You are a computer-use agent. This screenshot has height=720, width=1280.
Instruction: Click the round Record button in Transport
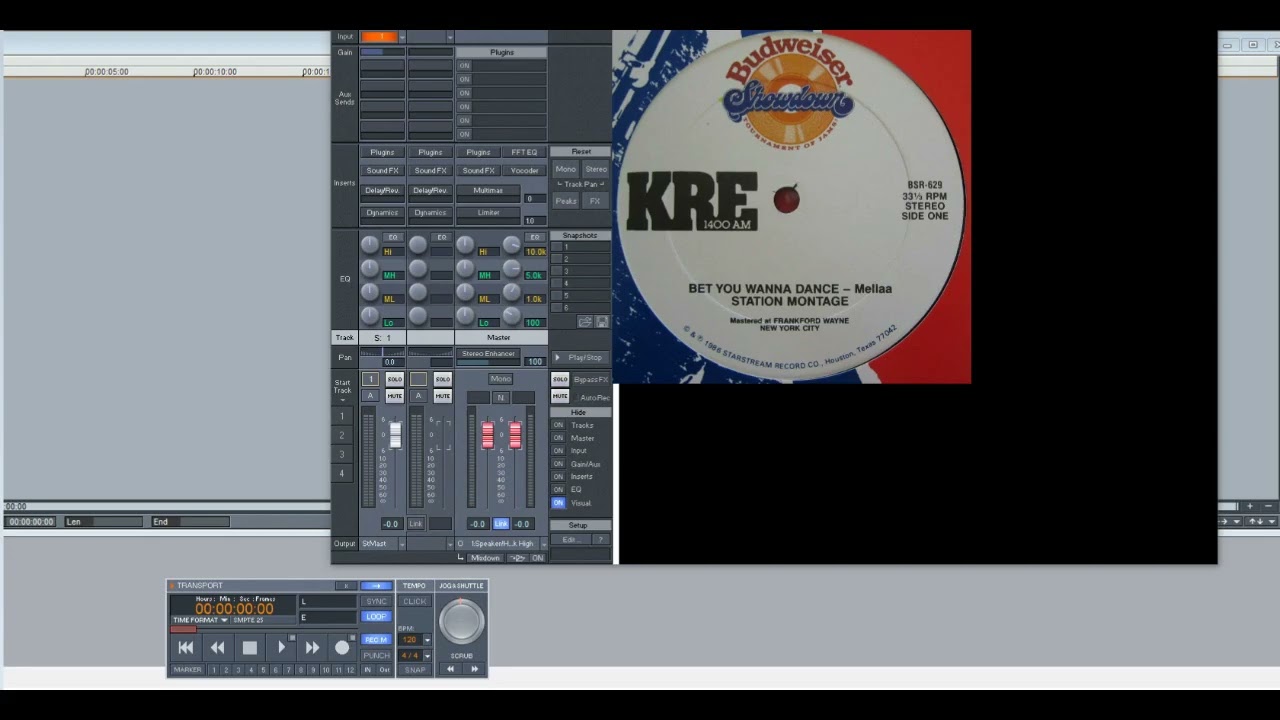342,648
